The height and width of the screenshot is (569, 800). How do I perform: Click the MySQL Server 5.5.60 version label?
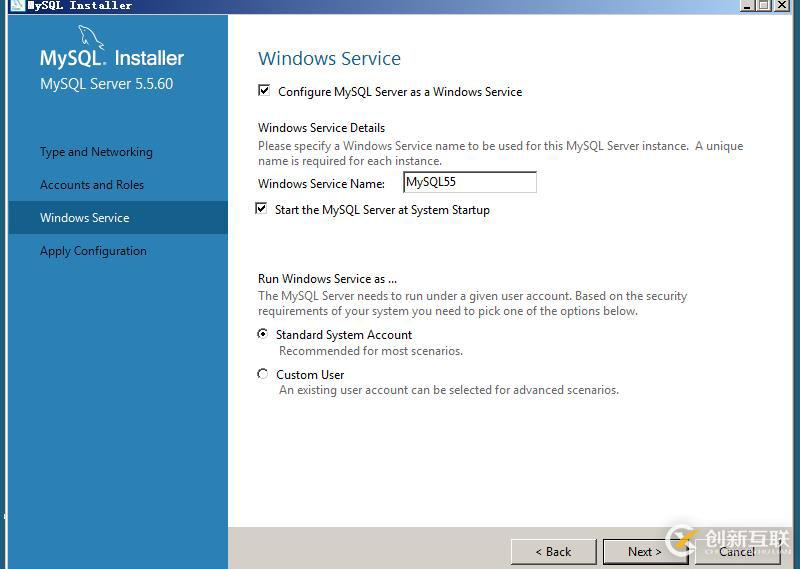[x=106, y=84]
